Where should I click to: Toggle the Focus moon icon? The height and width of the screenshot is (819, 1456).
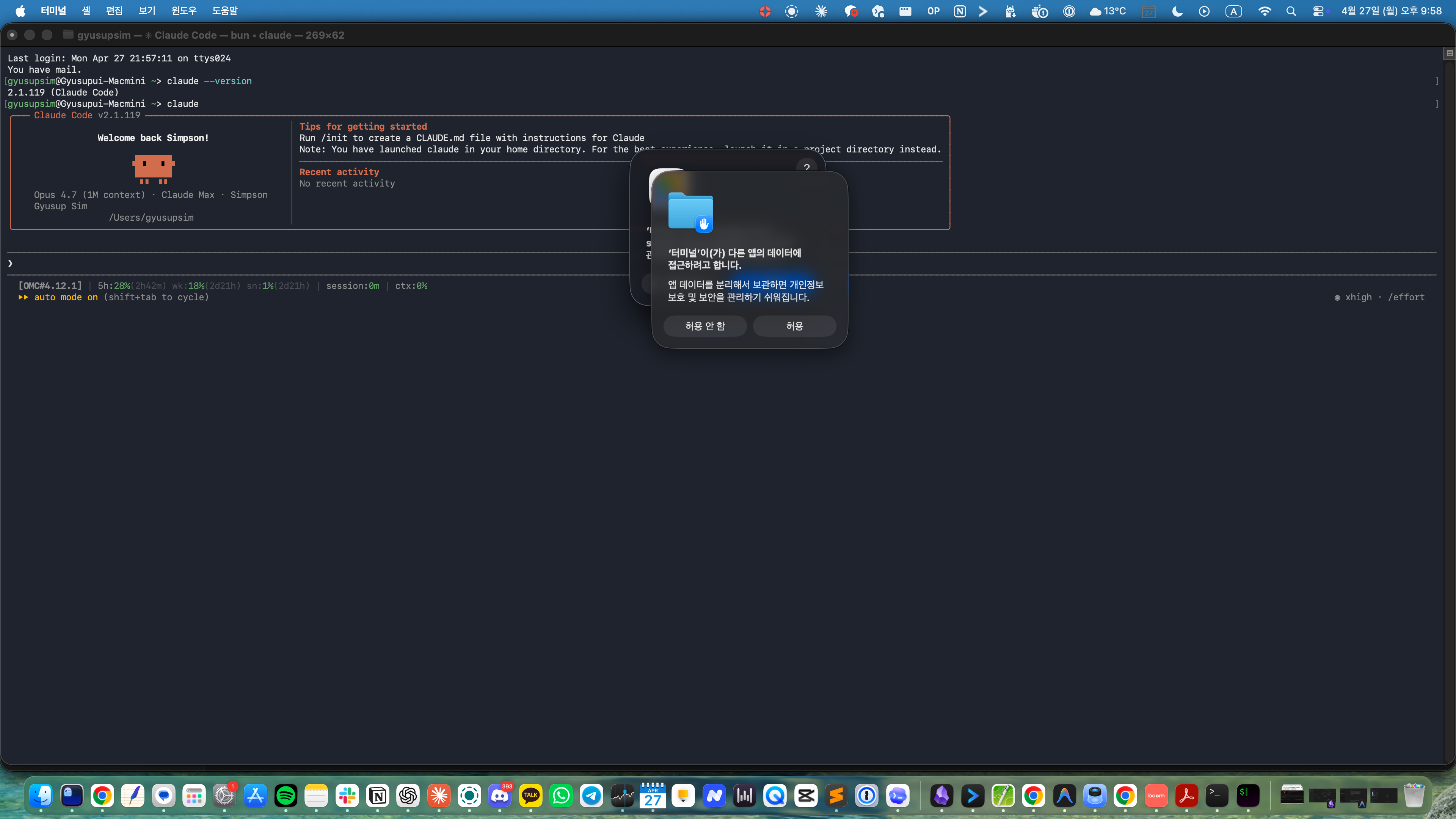[x=1177, y=11]
